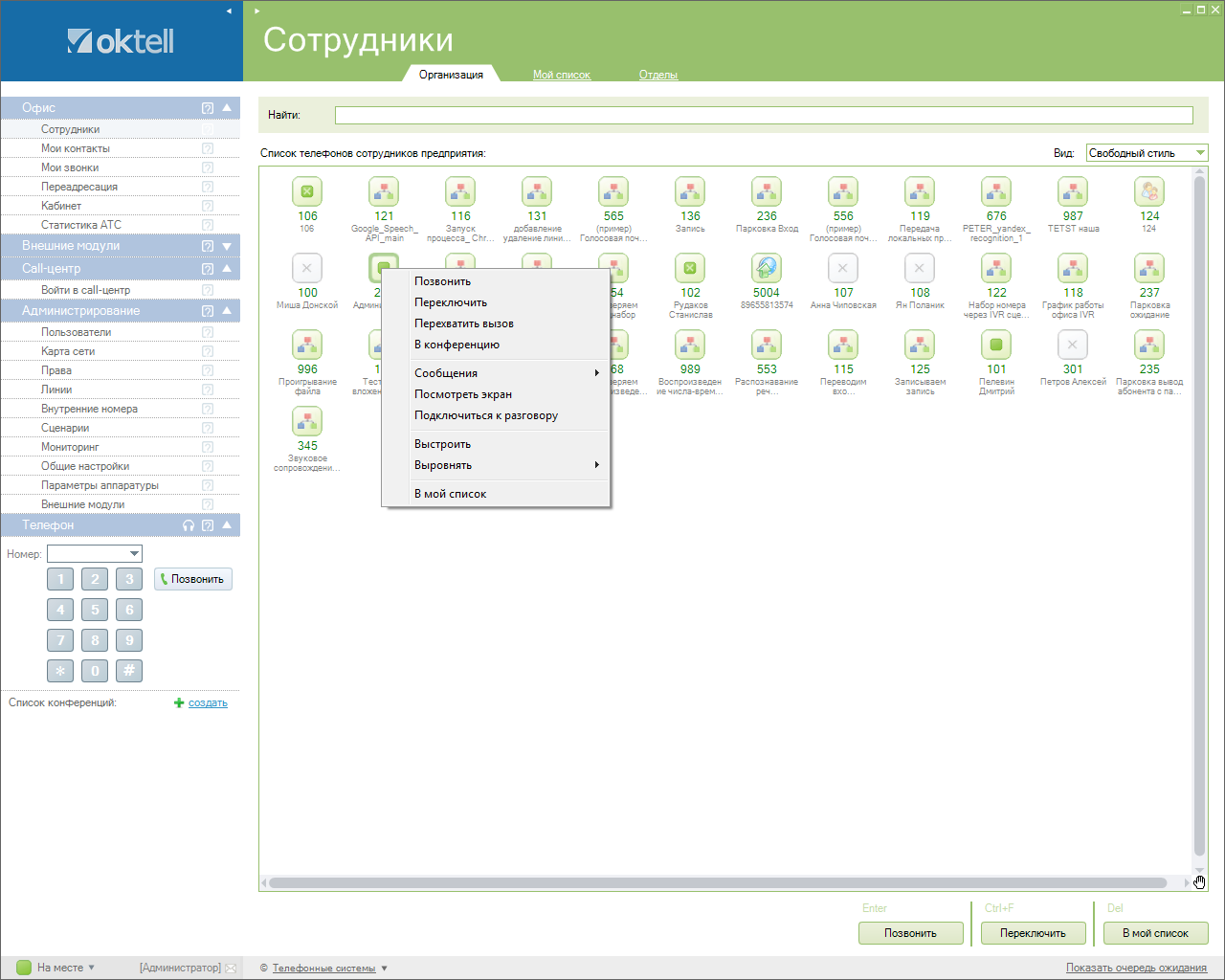Select employee icon 106
Screen dimensions: 1225x980
pos(307,192)
